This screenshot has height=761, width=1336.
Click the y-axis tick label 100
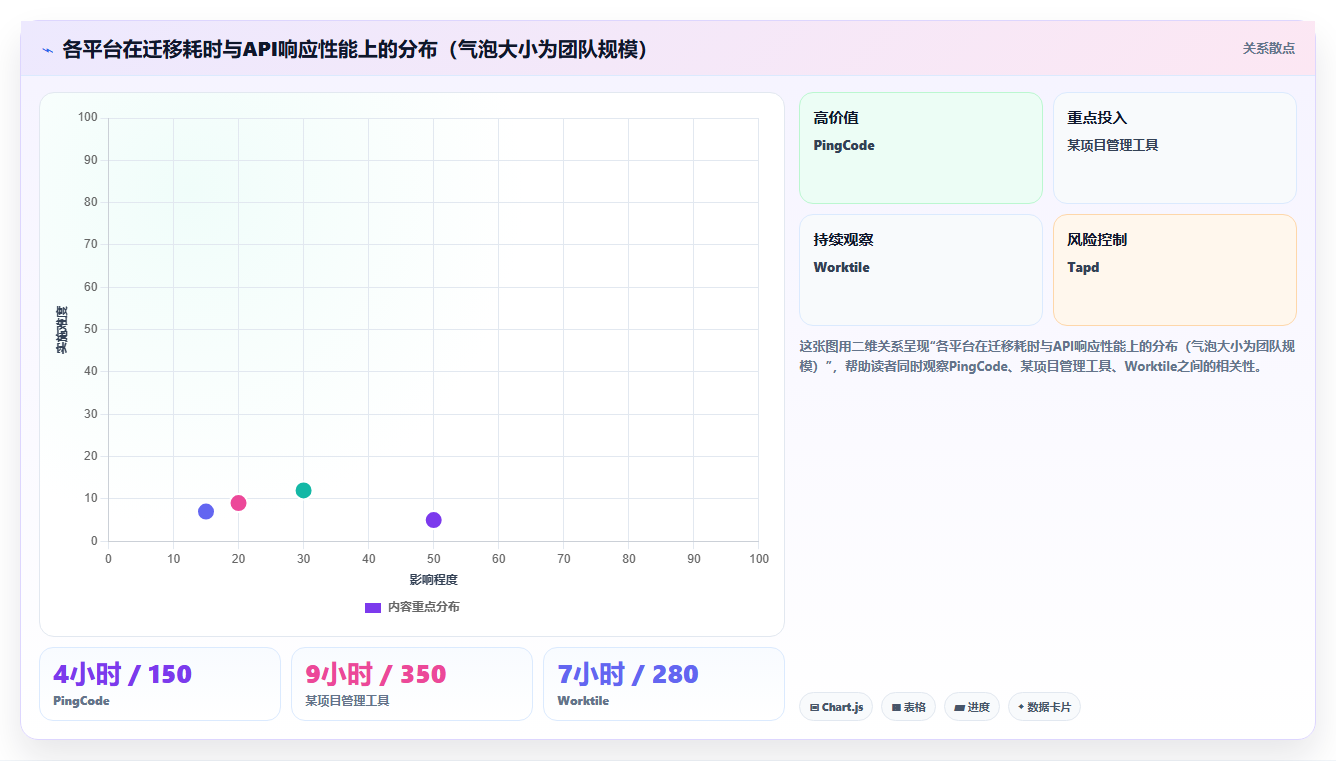88,118
